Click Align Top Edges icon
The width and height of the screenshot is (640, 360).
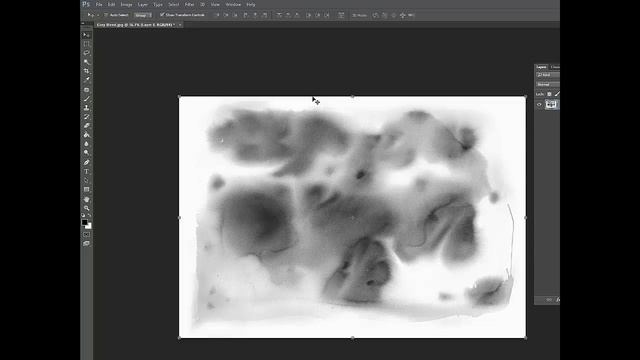click(218, 15)
